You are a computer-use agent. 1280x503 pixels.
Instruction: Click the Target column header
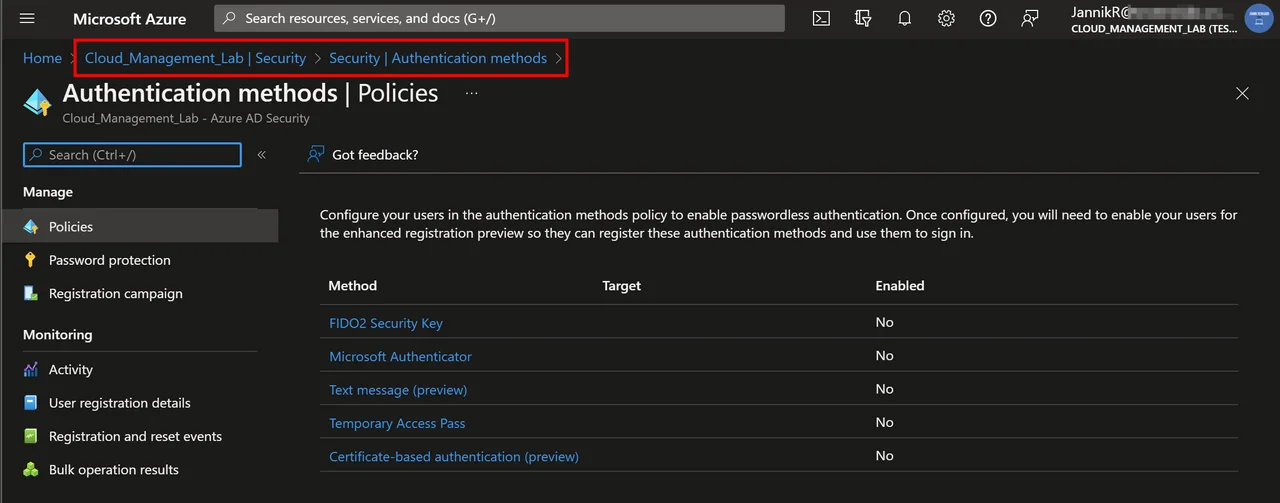(621, 286)
